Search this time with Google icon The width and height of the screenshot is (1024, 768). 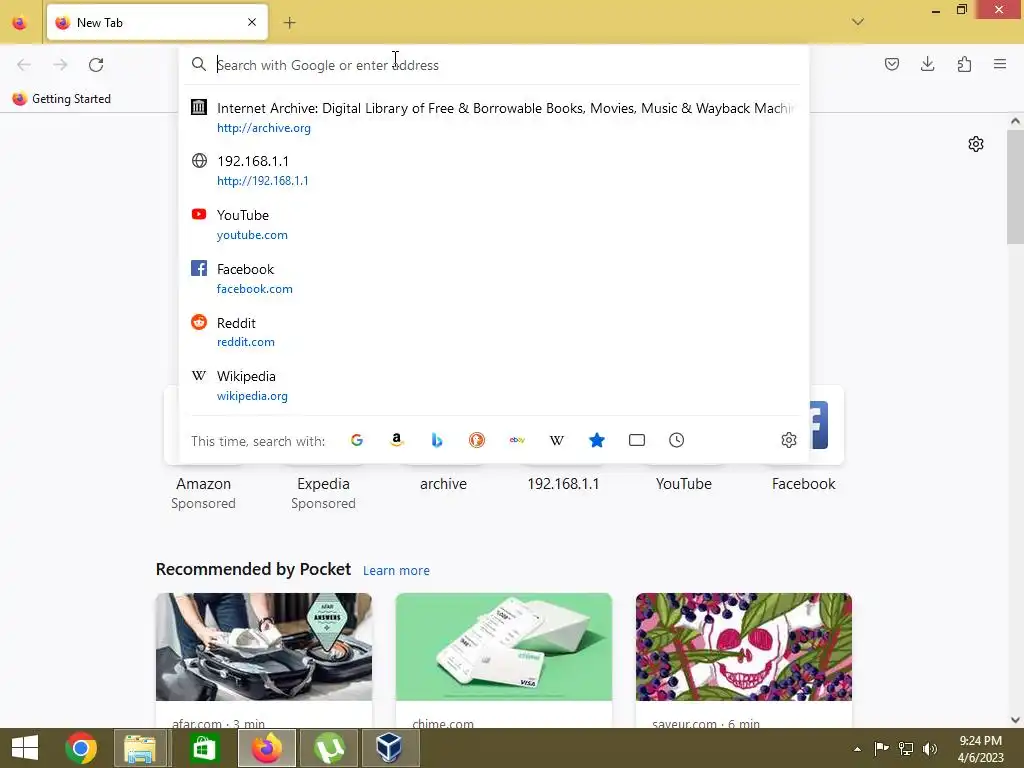click(x=357, y=440)
